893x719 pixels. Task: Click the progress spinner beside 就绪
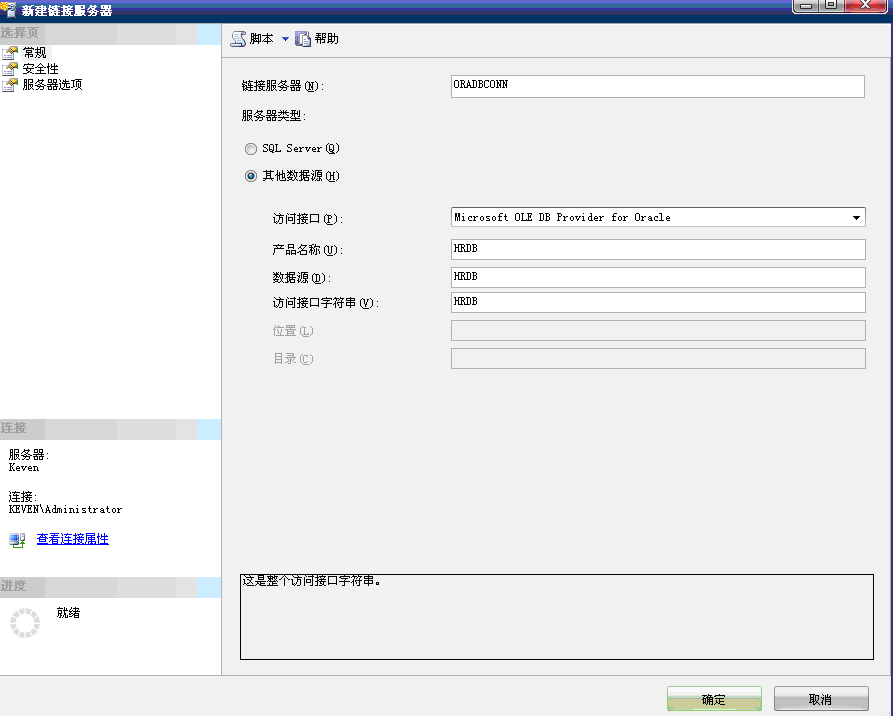[24, 622]
